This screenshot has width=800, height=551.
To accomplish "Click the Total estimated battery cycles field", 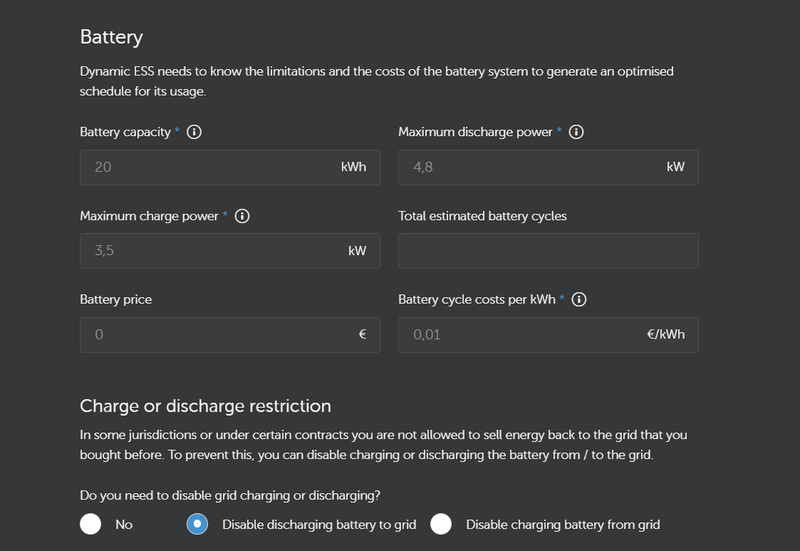I will pos(548,251).
